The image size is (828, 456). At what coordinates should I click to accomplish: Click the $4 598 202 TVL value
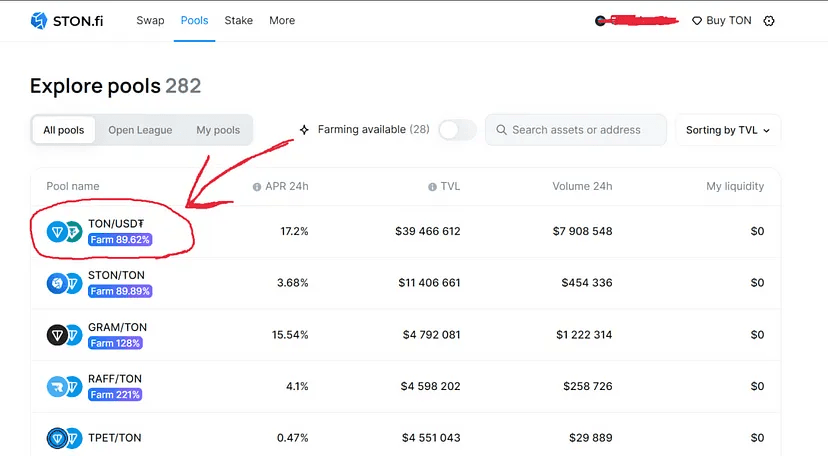click(430, 386)
